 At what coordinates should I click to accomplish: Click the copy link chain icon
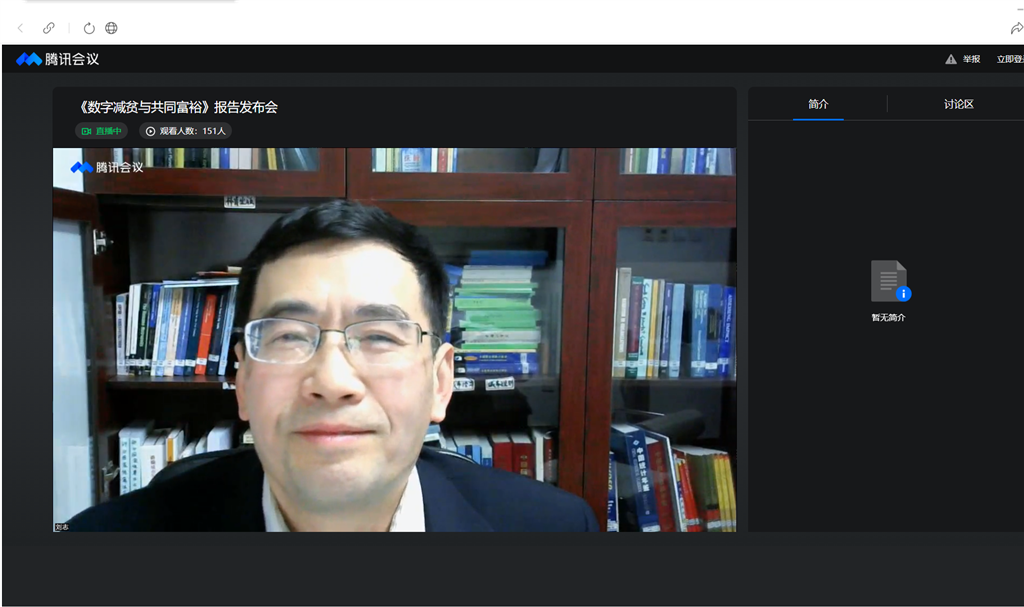(49, 28)
